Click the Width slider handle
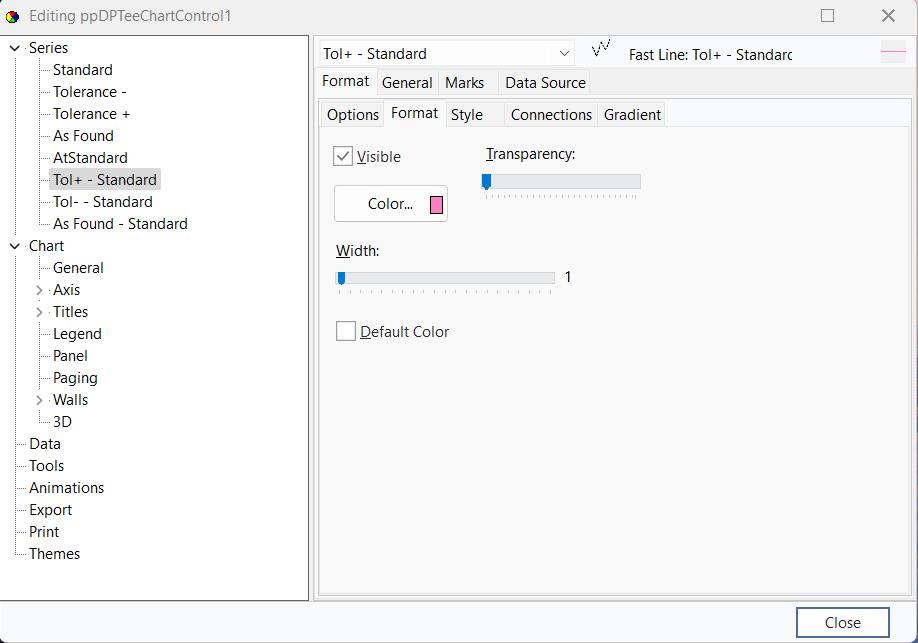Image resolution: width=918 pixels, height=643 pixels. [341, 278]
